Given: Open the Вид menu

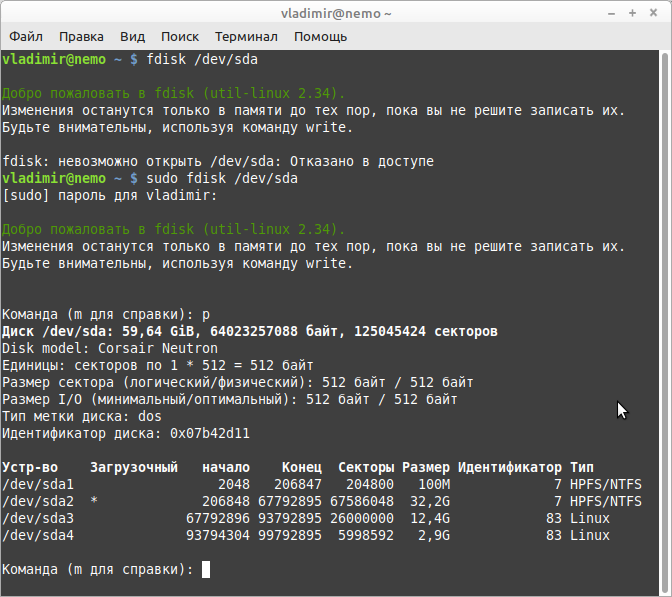Looking at the screenshot, I should (132, 37).
